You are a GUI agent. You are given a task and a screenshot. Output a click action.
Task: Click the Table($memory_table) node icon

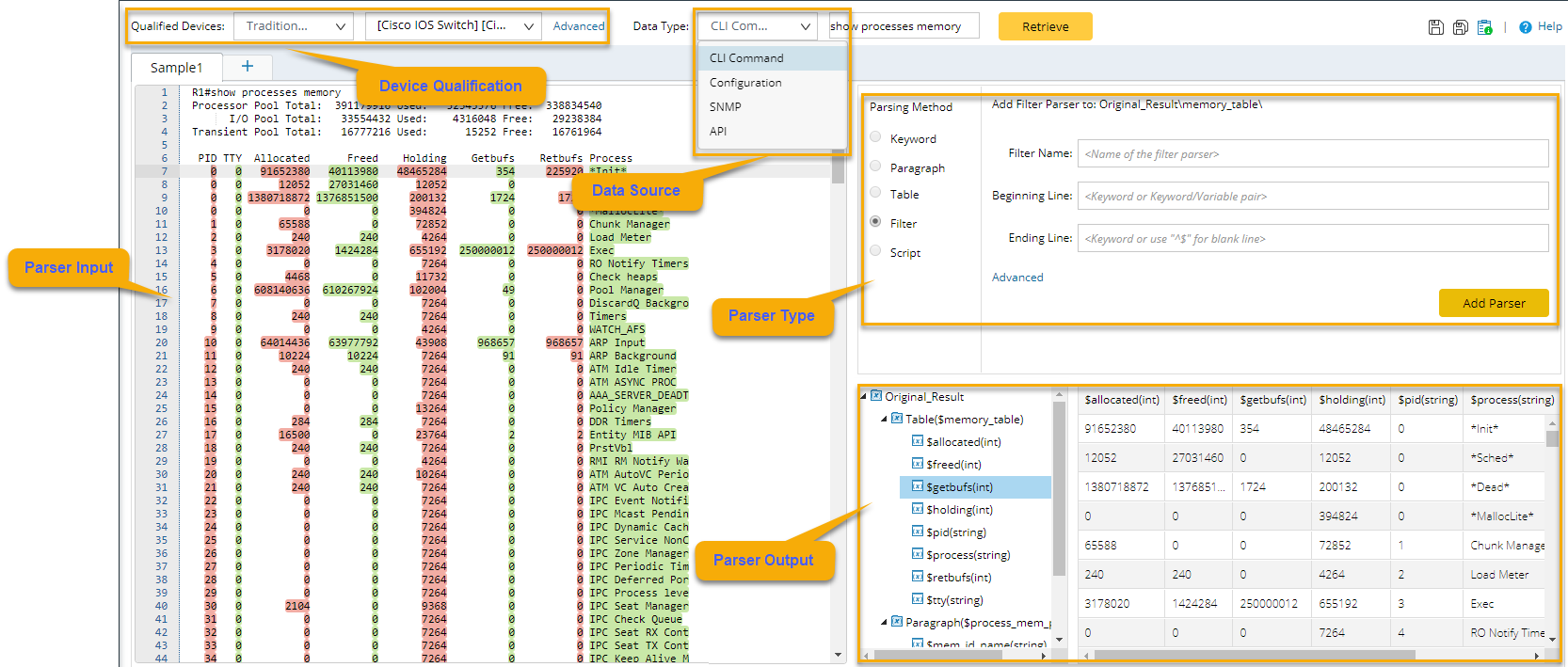pos(896,419)
